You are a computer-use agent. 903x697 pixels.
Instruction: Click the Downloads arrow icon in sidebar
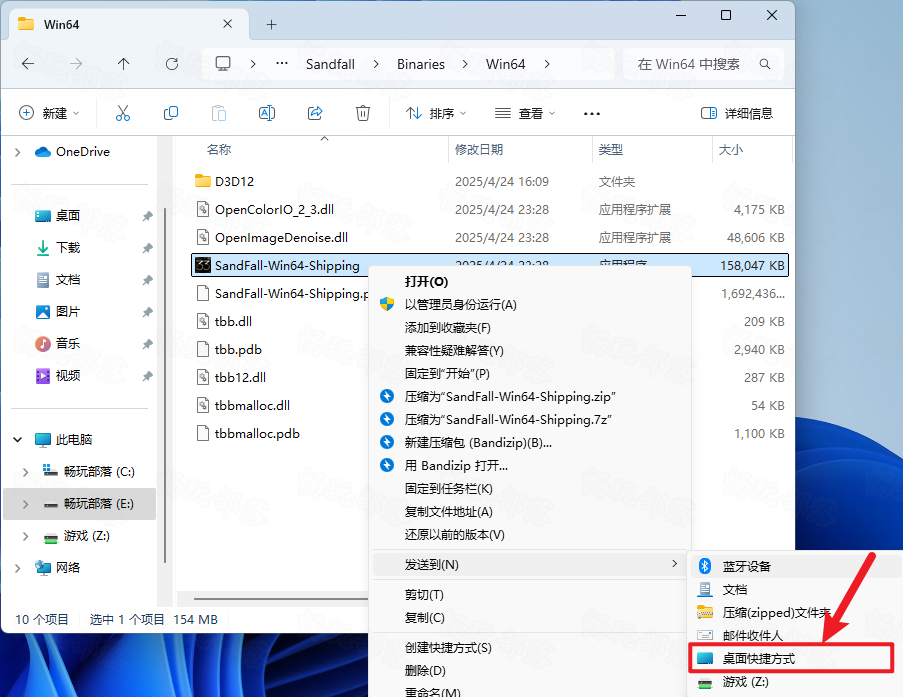coord(43,248)
